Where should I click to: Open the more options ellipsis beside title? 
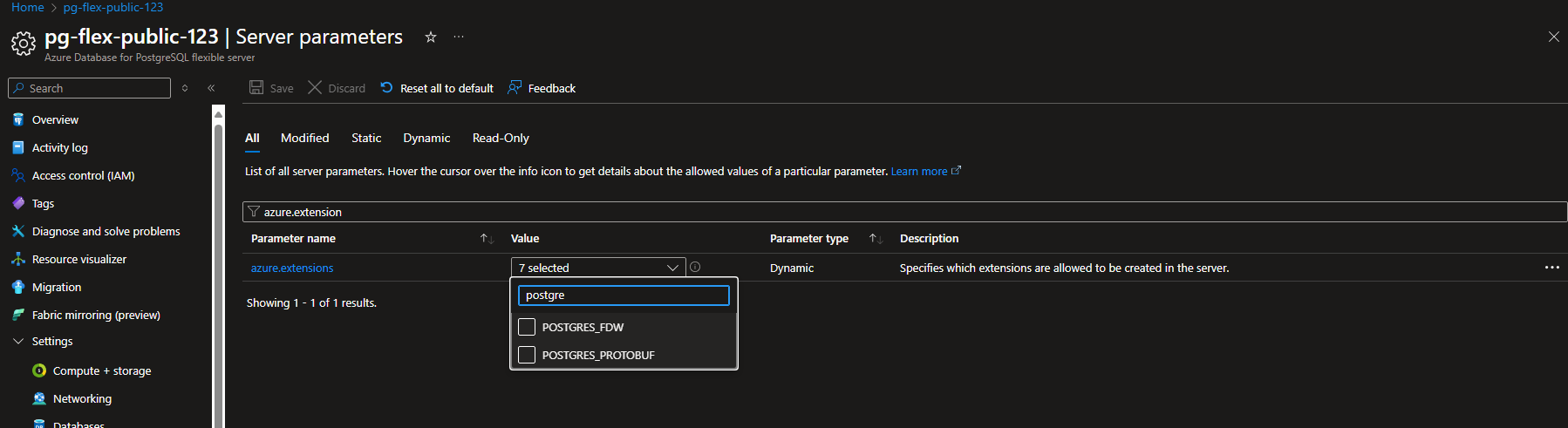(x=459, y=37)
